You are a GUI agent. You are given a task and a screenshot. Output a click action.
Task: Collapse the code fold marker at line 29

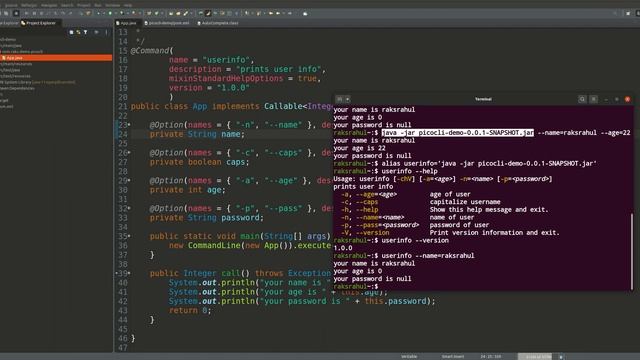[x=129, y=180]
